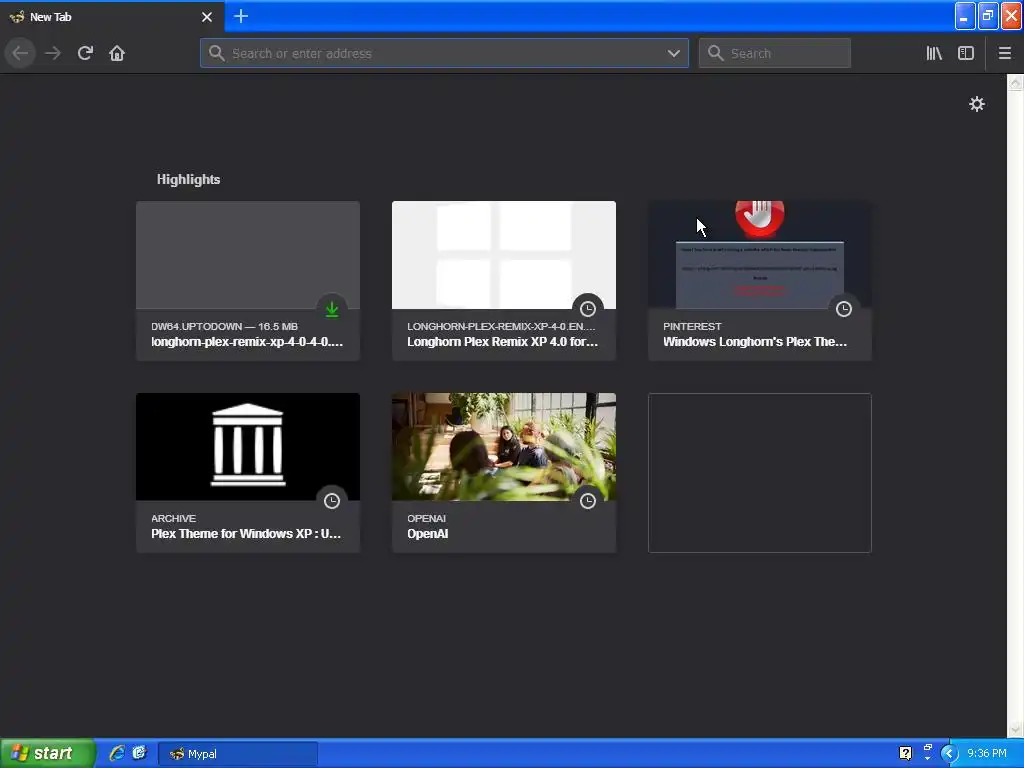The image size is (1024, 768).
Task: Click the page scrollbar up arrow
Action: (x=1015, y=82)
